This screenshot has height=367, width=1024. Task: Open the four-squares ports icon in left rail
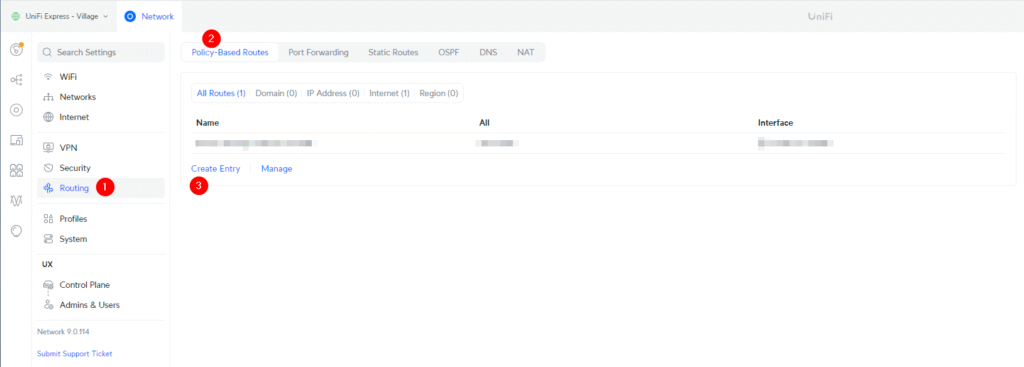click(16, 170)
